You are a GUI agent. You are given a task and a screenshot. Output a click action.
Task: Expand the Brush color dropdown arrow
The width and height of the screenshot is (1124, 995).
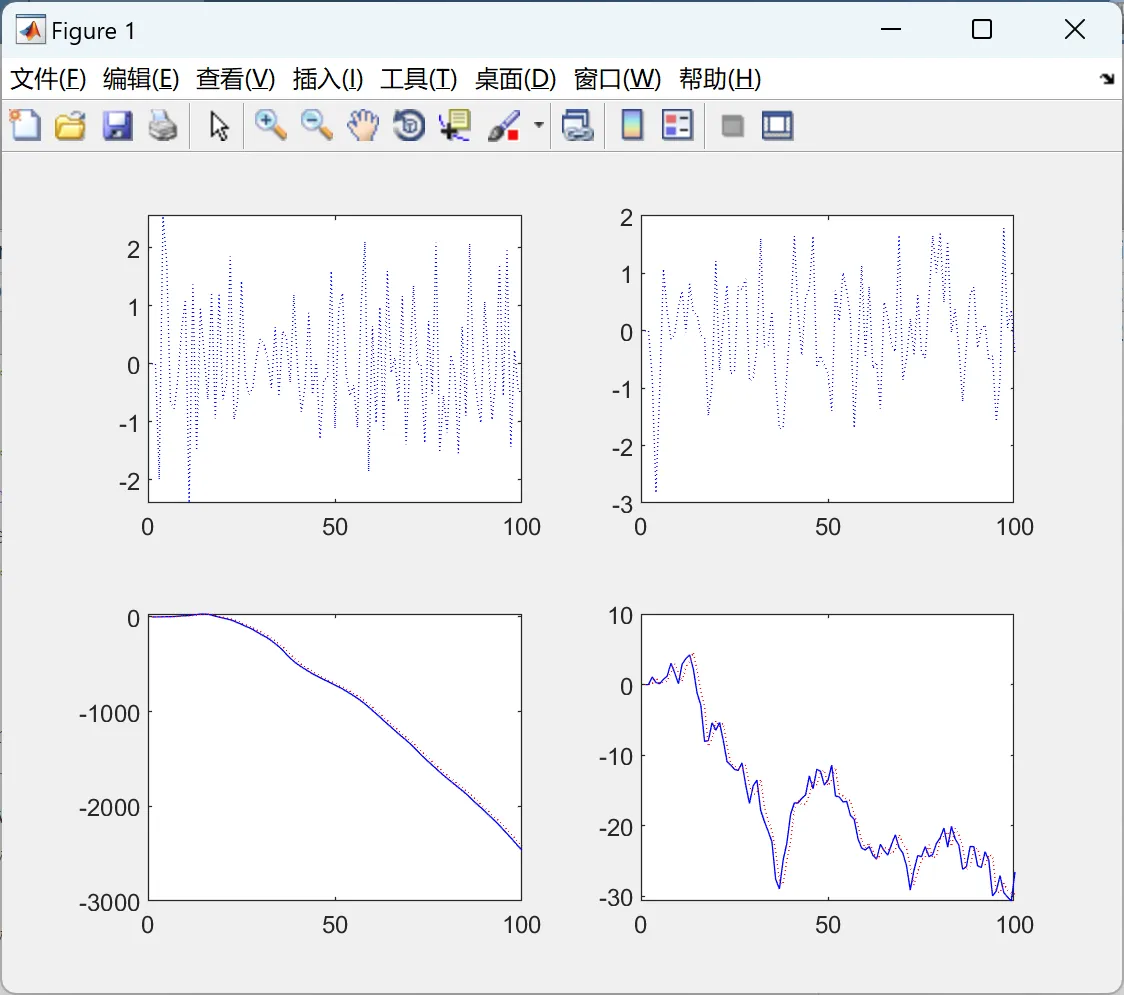coord(538,125)
